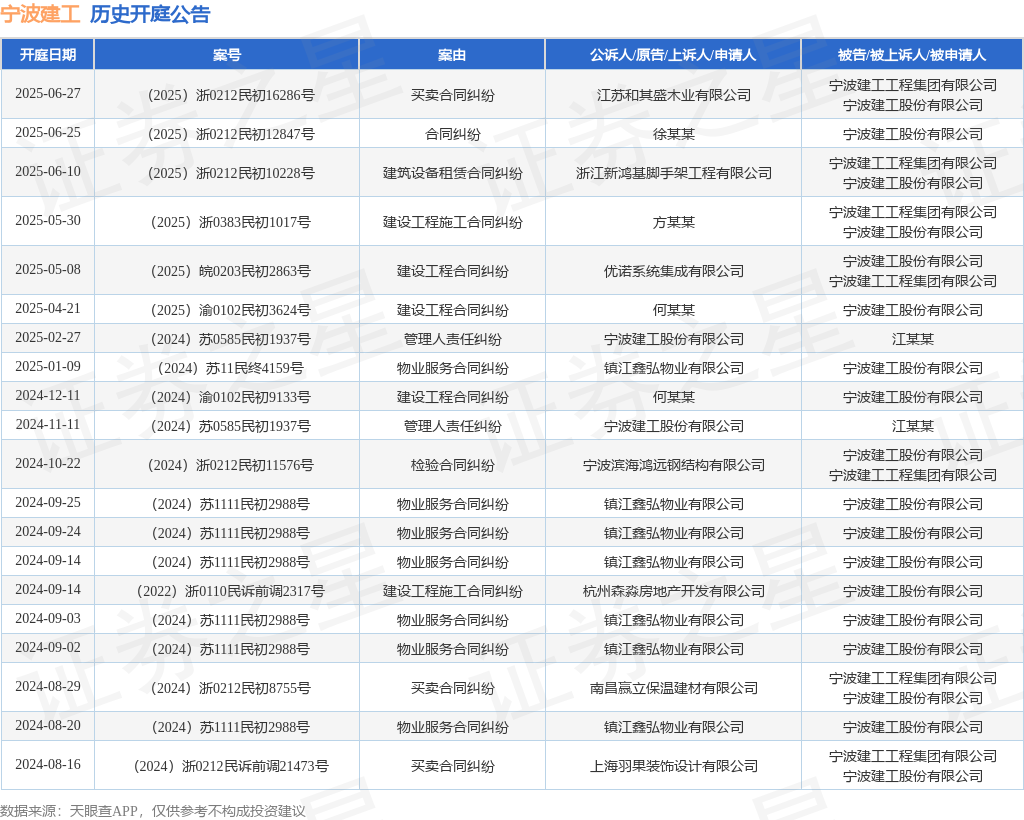Click case number (2025)浙0212民初12847号
The width and height of the screenshot is (1024, 820).
pyautogui.click(x=231, y=134)
